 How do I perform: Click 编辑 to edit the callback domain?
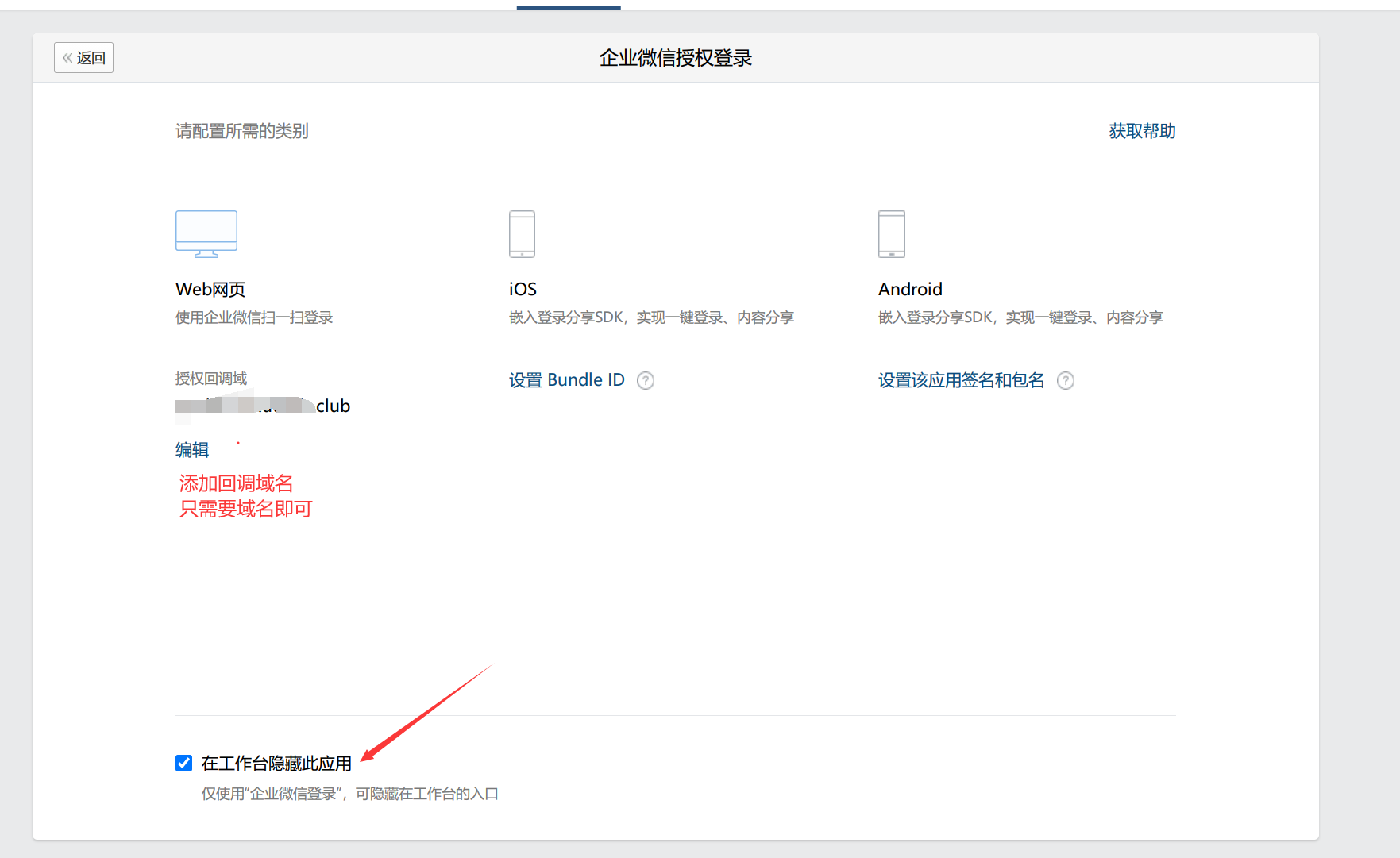(x=192, y=450)
